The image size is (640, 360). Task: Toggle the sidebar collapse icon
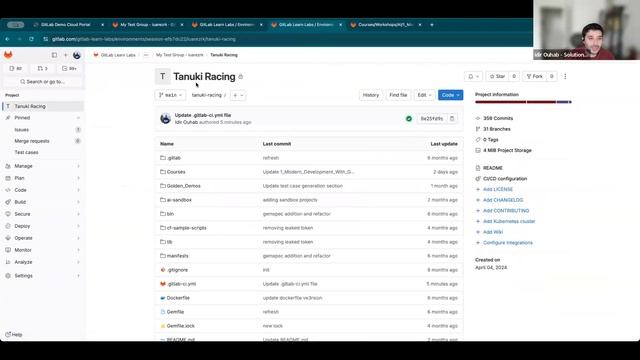point(54,55)
